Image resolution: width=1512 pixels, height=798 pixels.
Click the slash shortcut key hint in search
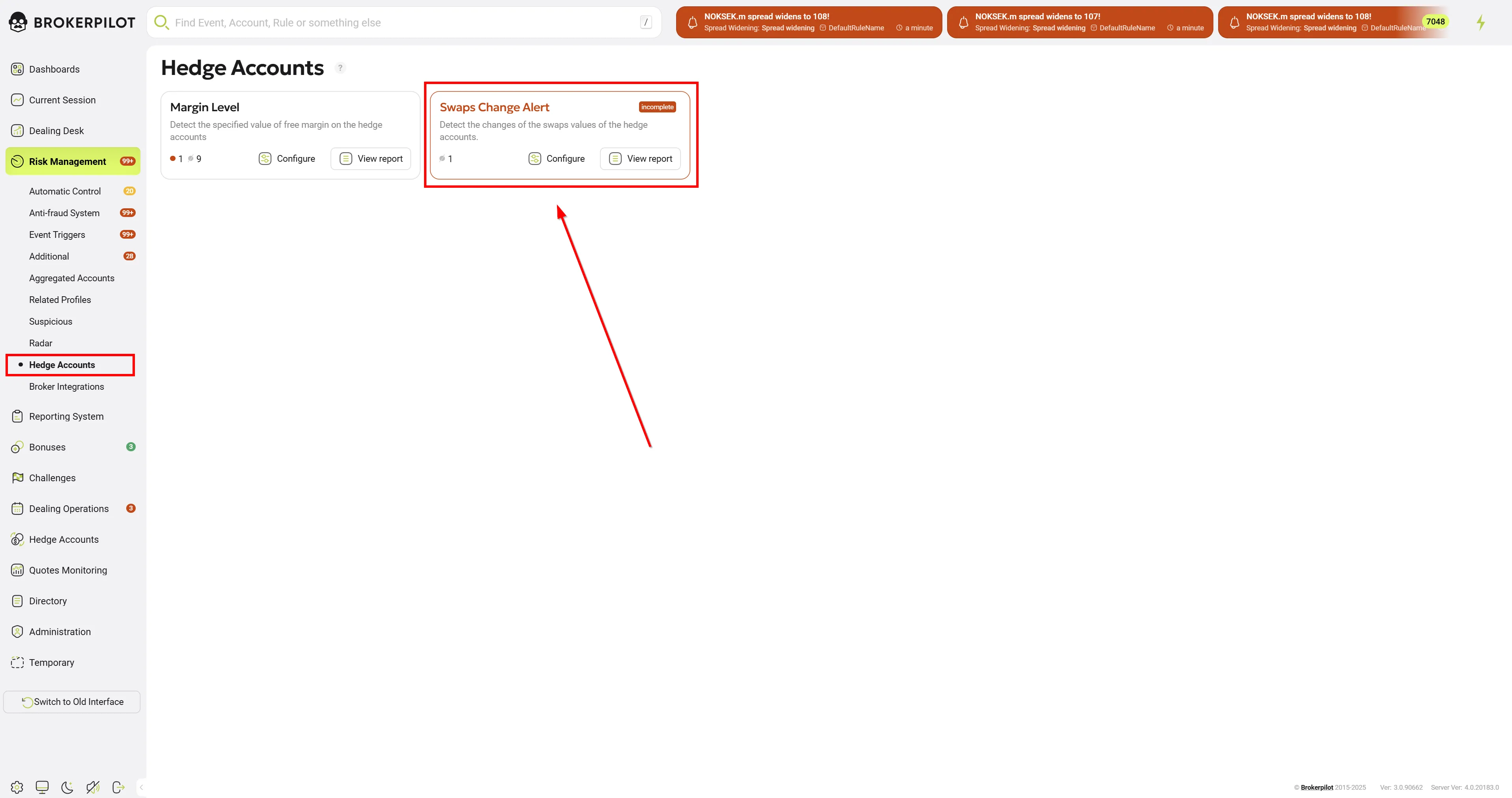pos(646,22)
